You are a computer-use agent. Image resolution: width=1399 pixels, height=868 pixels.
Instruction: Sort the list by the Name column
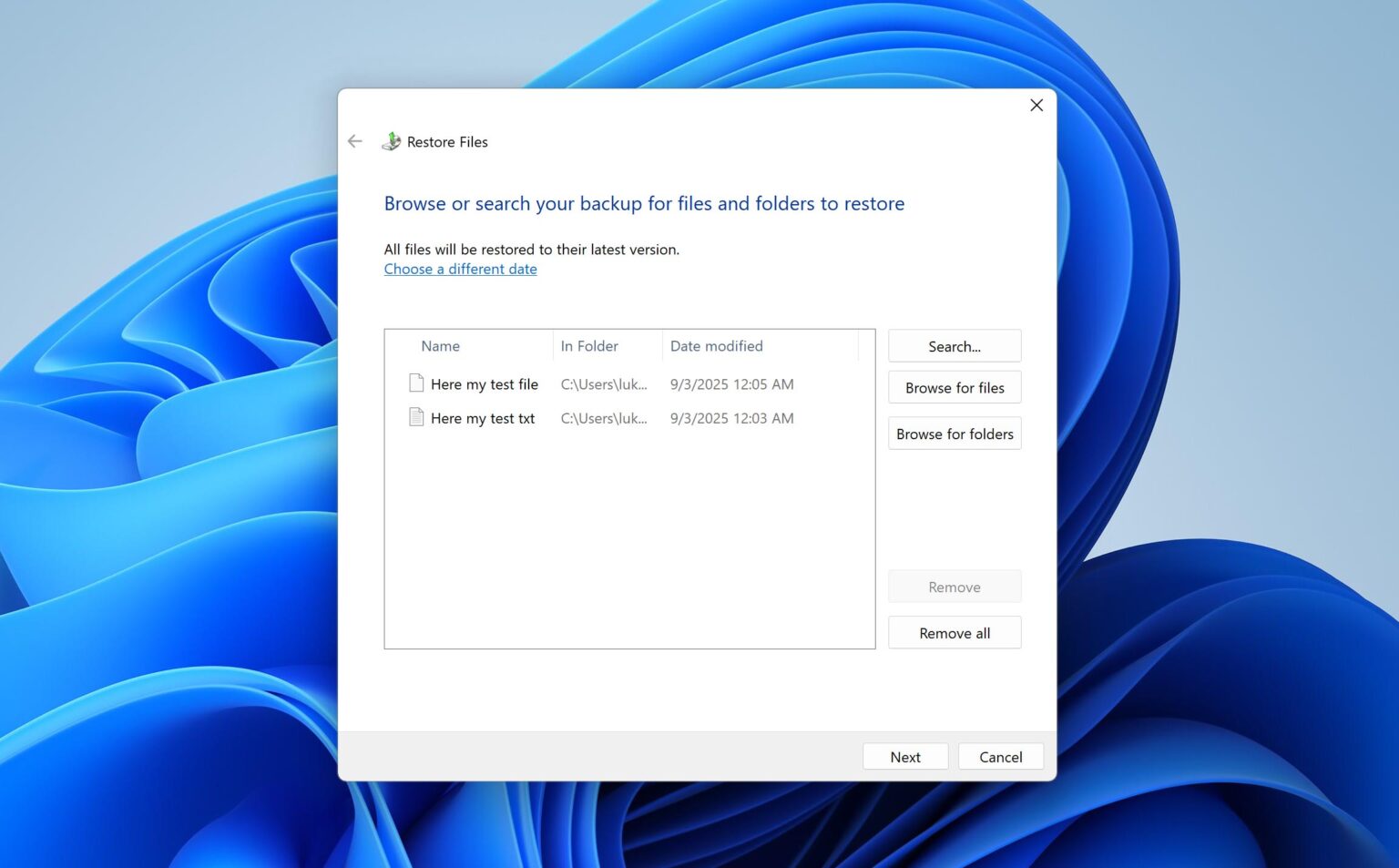(440, 346)
